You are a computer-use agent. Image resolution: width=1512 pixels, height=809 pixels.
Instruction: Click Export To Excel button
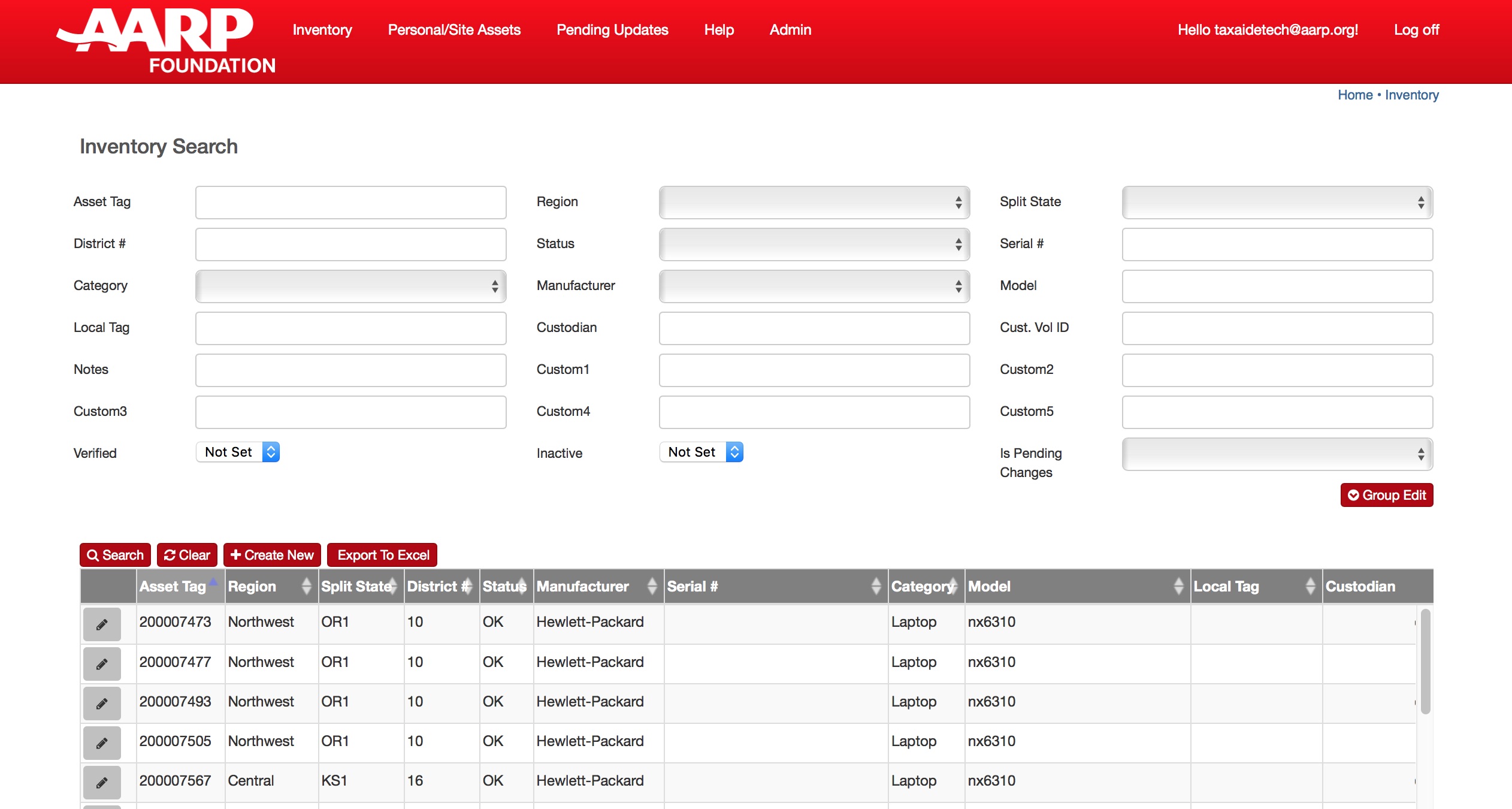click(382, 555)
